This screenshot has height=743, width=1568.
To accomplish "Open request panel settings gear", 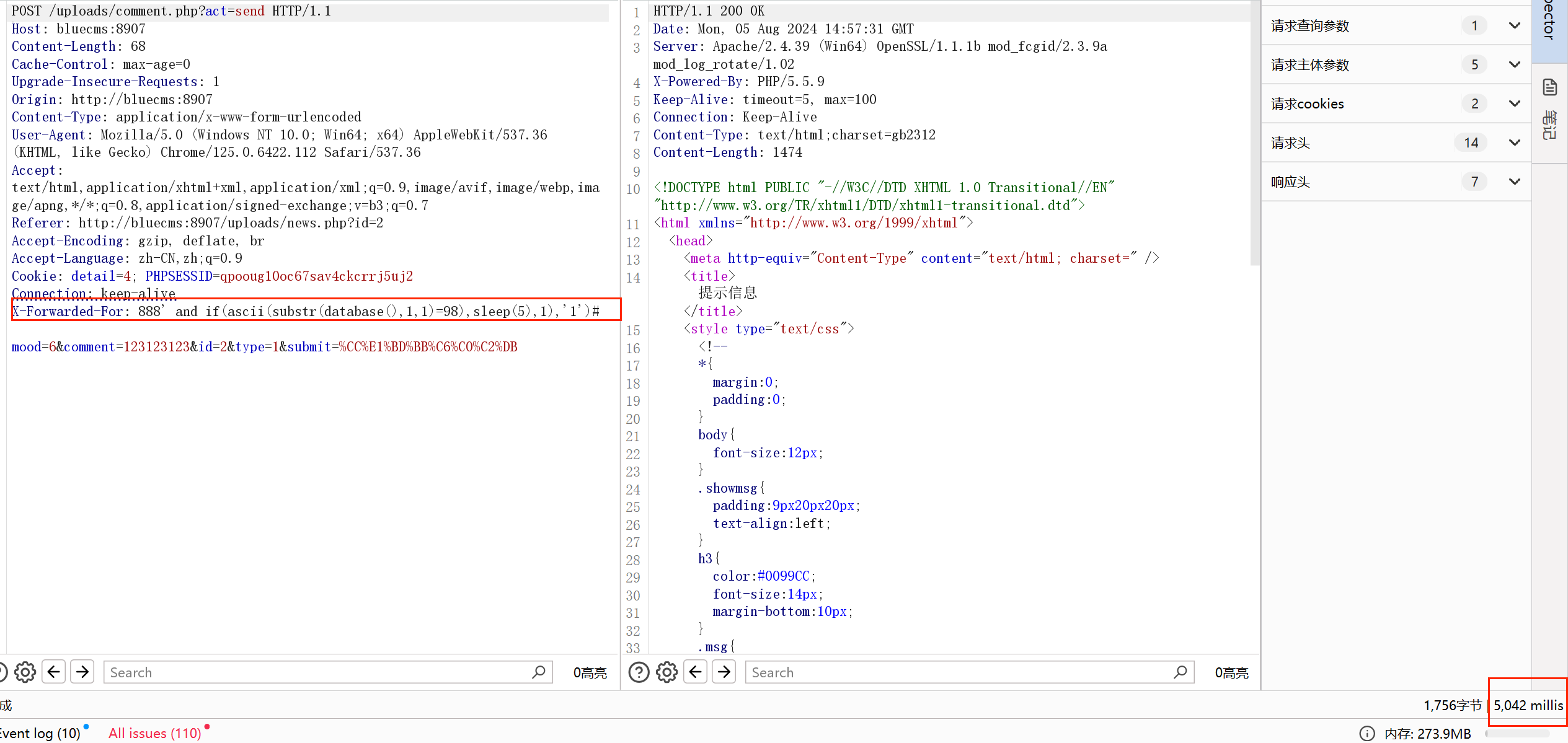I will click(25, 672).
